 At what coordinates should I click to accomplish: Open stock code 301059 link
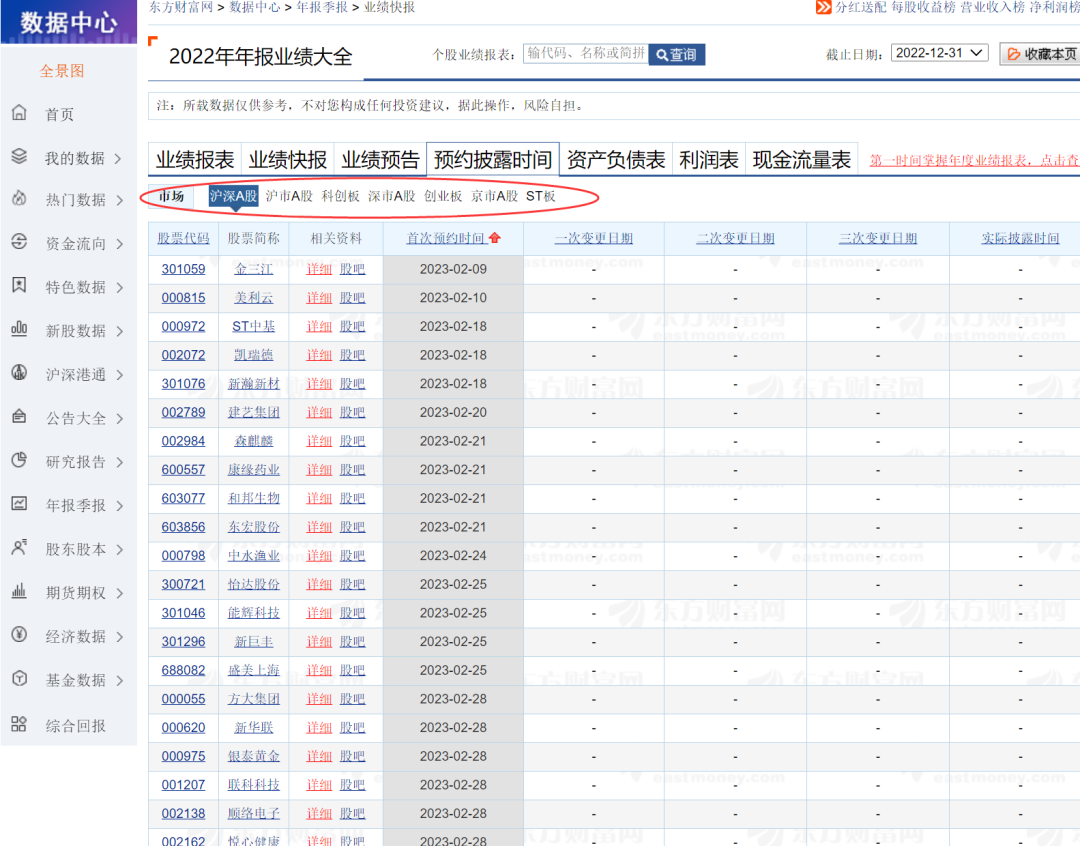click(x=183, y=269)
